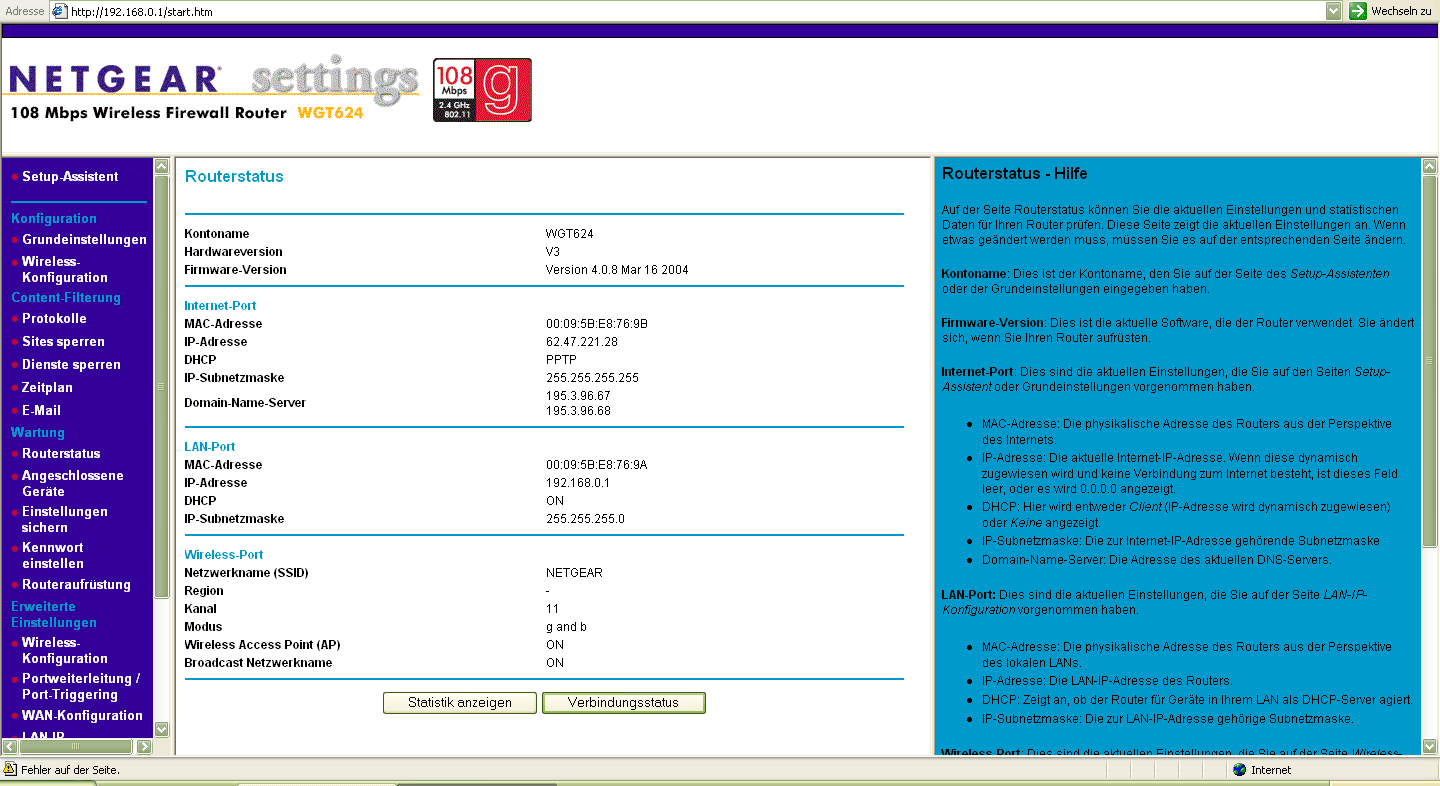
Task: Open Kennwort einstellen entry
Action: click(x=53, y=555)
